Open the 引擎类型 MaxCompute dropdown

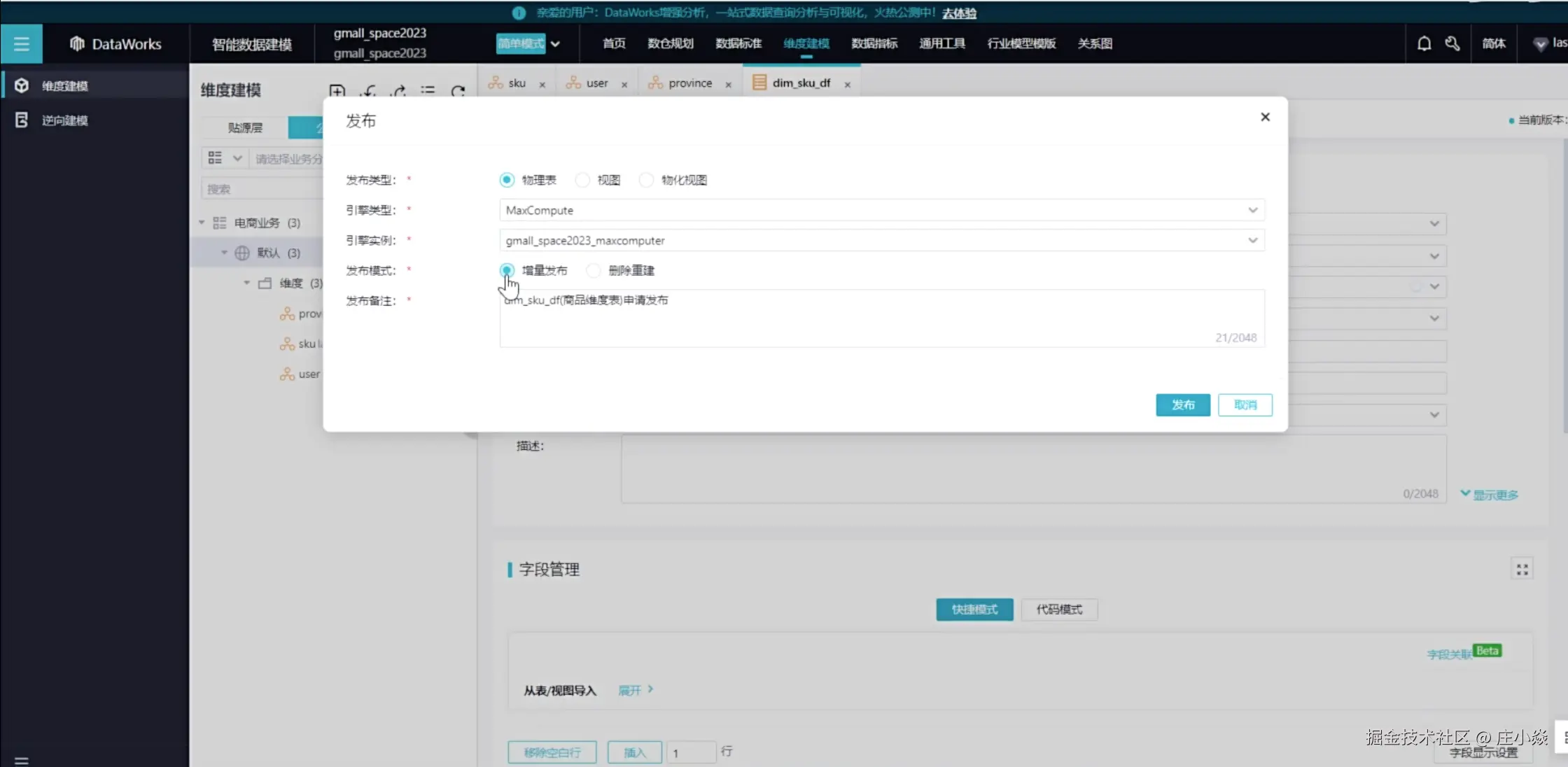coord(881,211)
